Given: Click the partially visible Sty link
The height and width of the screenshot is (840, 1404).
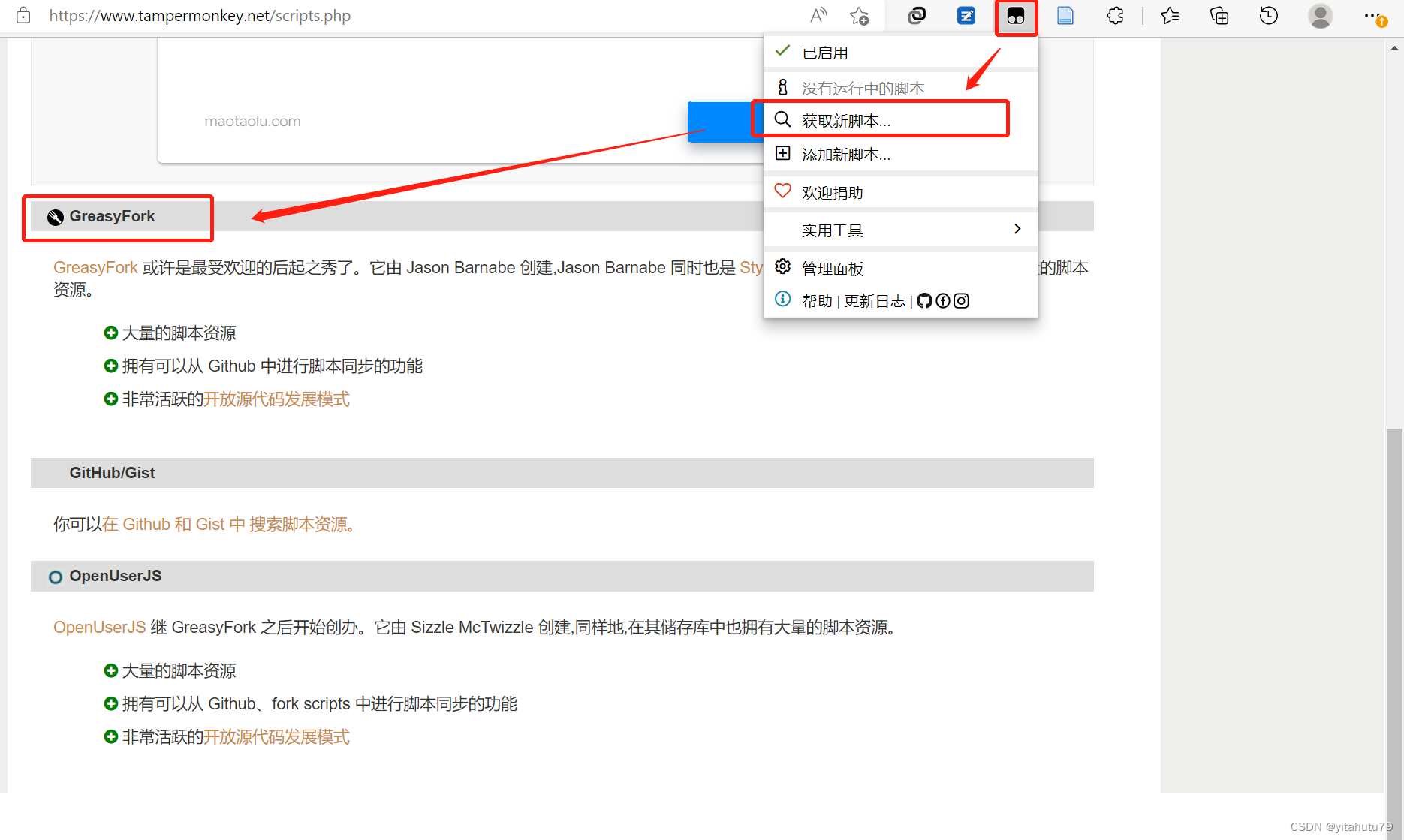Looking at the screenshot, I should coord(751,268).
